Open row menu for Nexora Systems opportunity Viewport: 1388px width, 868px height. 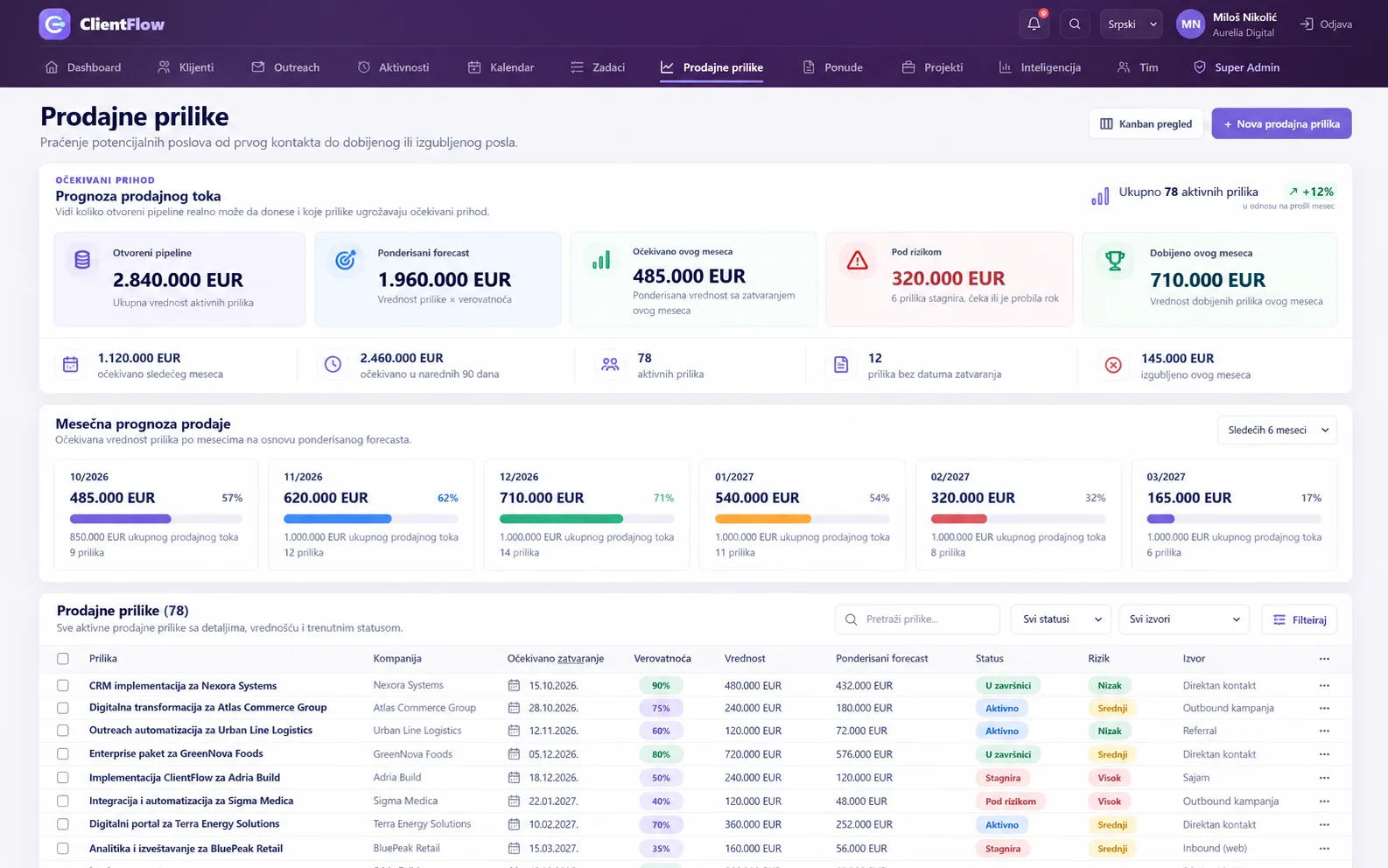click(x=1324, y=685)
